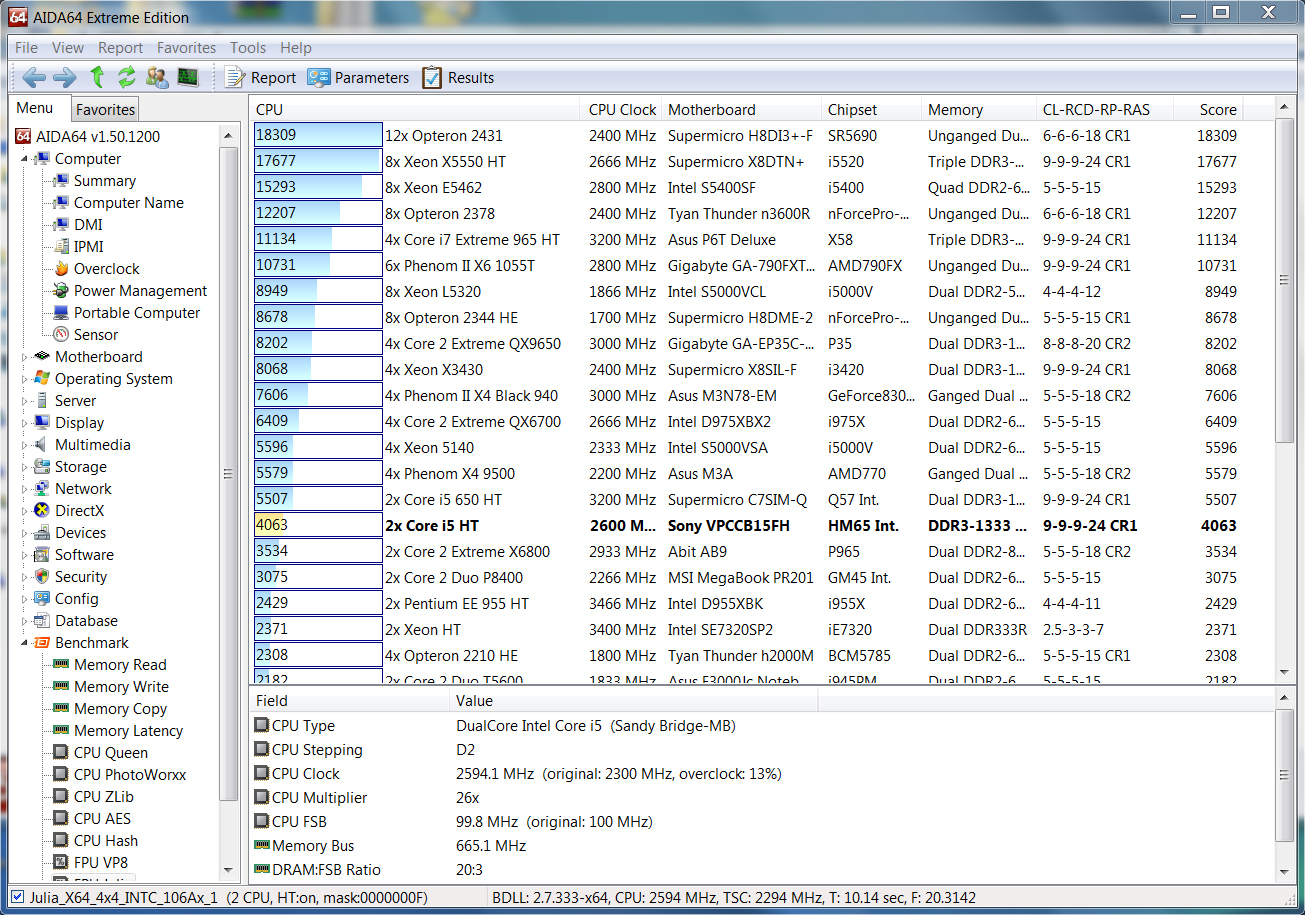
Task: Select CPU Hash benchmark
Action: [x=106, y=841]
